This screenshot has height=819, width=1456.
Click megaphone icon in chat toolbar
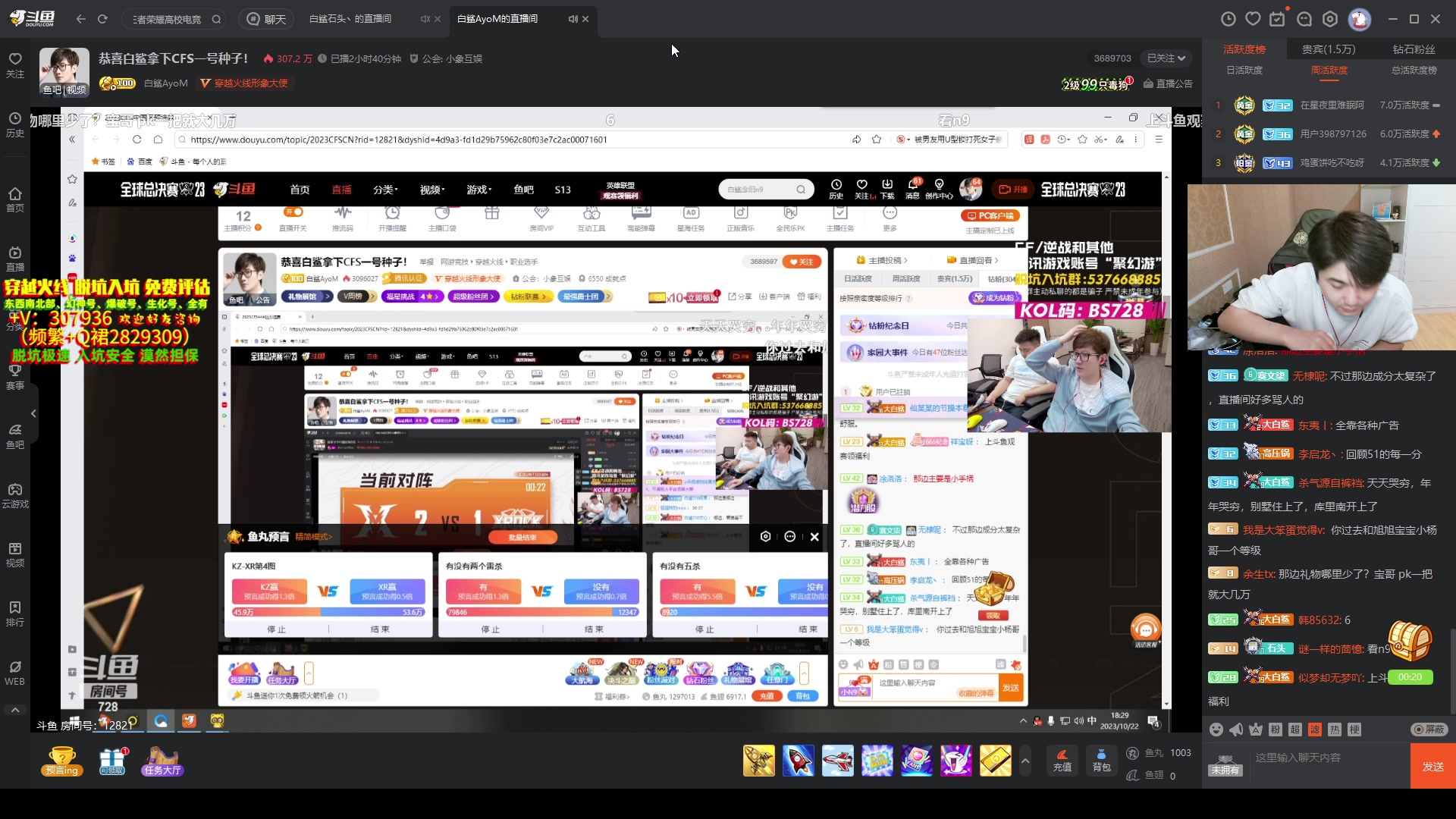[x=1236, y=730]
